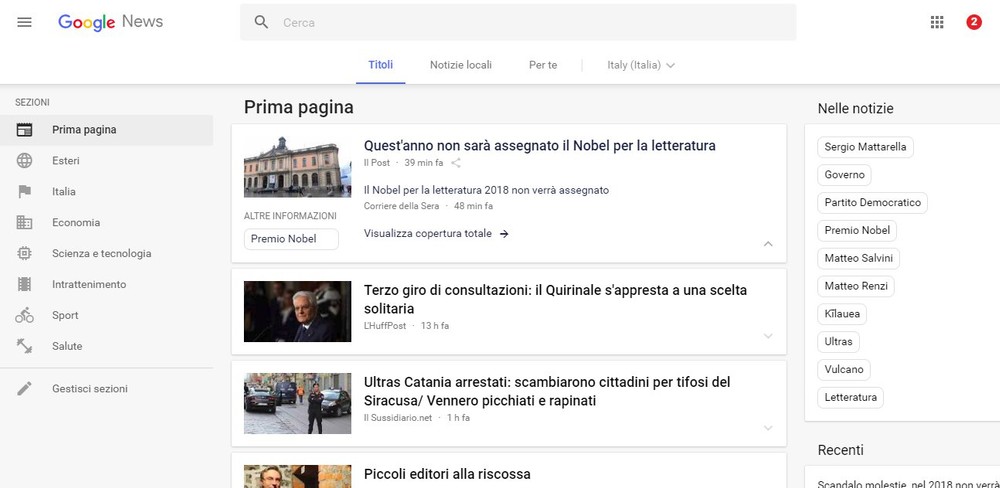This screenshot has height=488, width=1000.
Task: Click the share icon on Nobel article
Action: pos(456,162)
